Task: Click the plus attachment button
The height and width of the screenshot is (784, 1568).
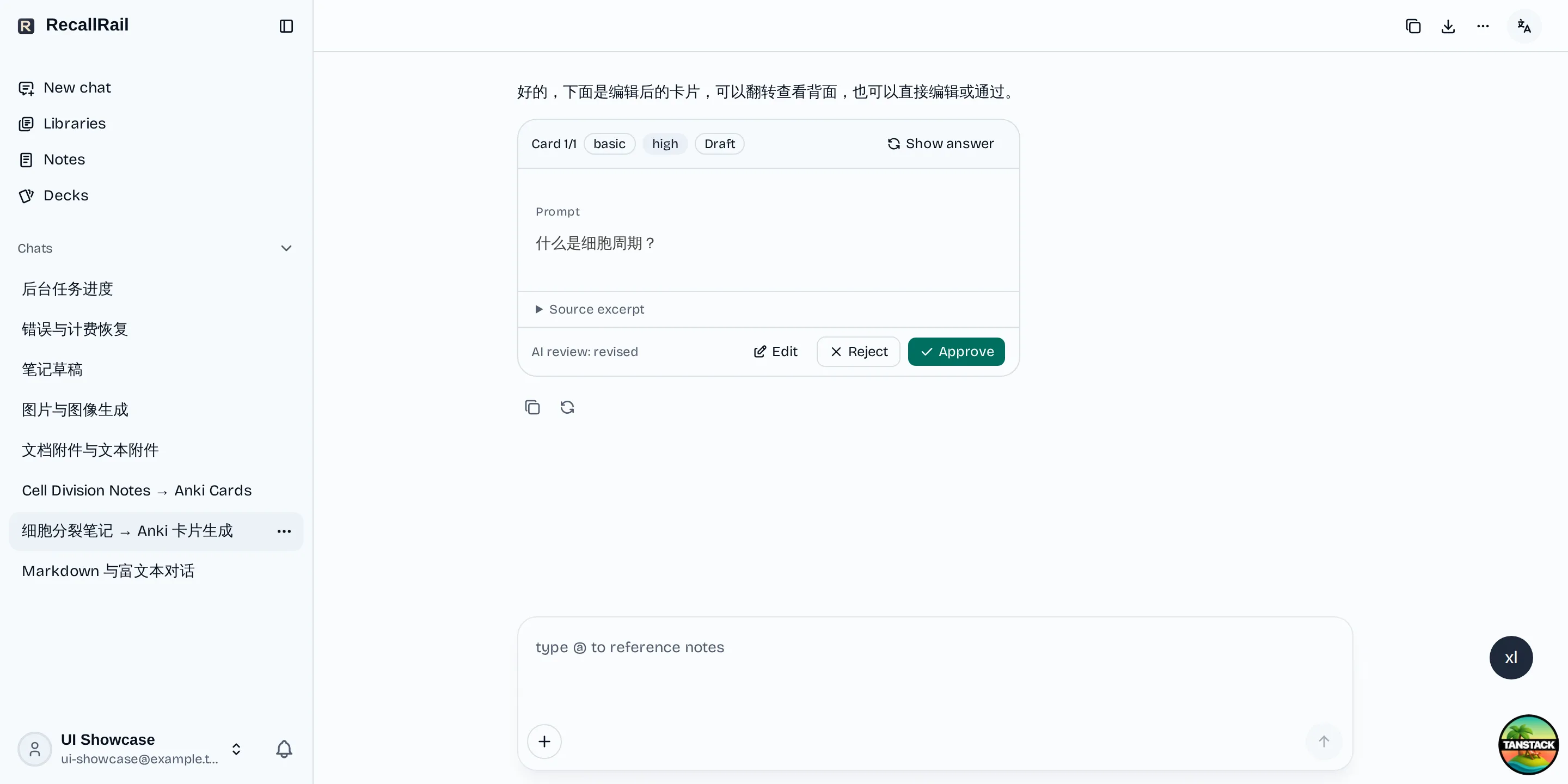Action: [544, 742]
